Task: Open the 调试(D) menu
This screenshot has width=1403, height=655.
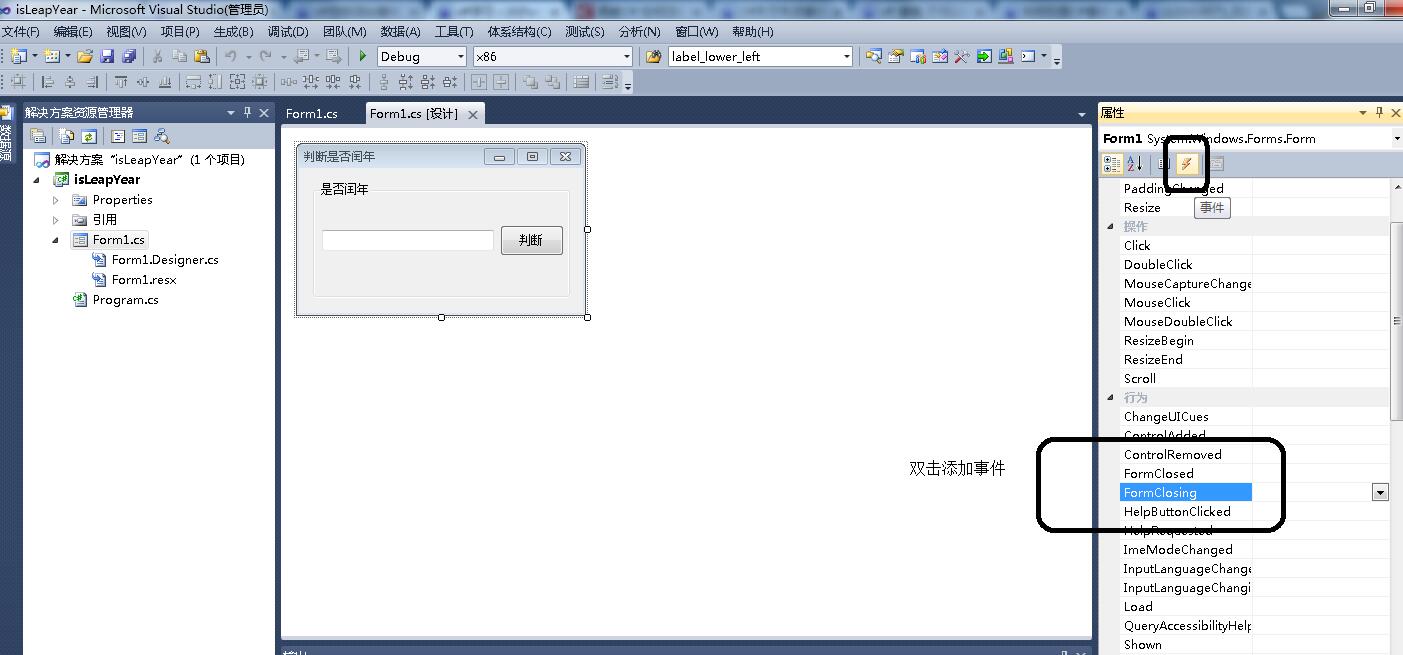Action: (x=288, y=31)
